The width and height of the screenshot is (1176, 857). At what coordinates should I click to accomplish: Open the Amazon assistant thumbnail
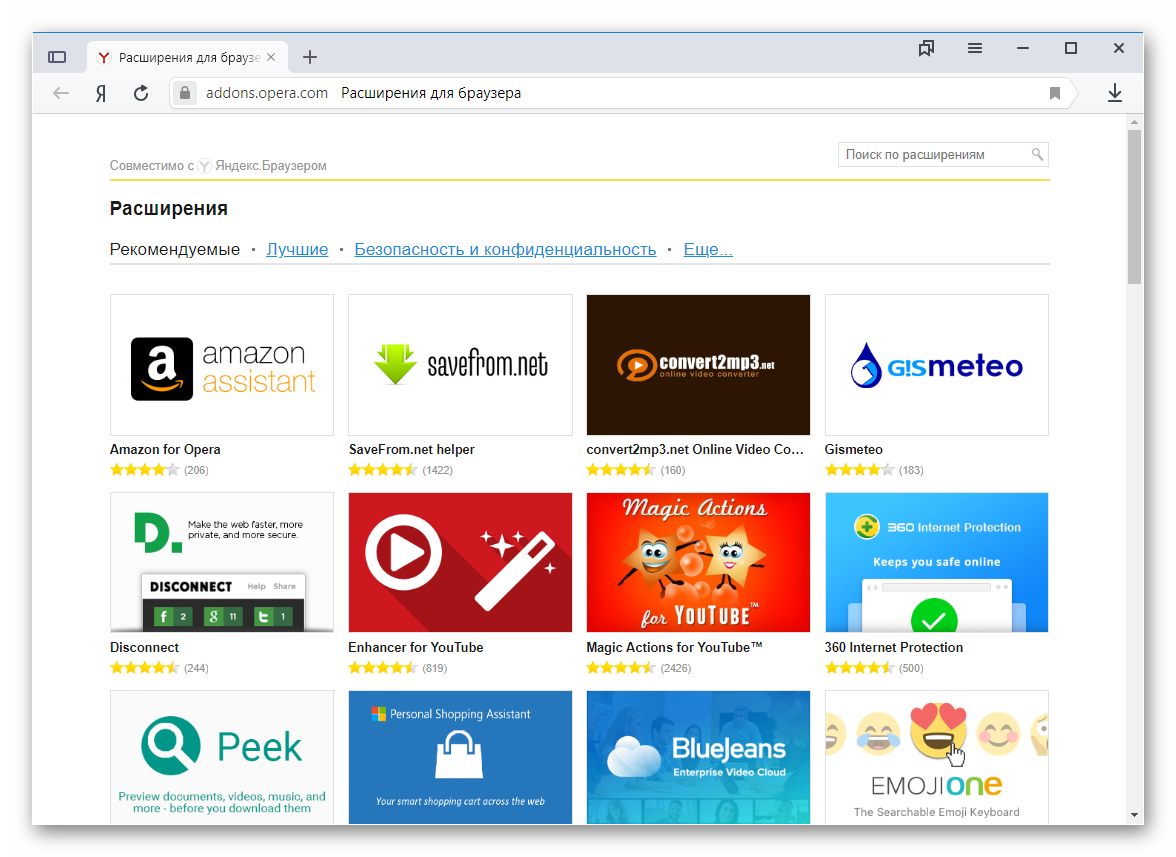pos(222,365)
